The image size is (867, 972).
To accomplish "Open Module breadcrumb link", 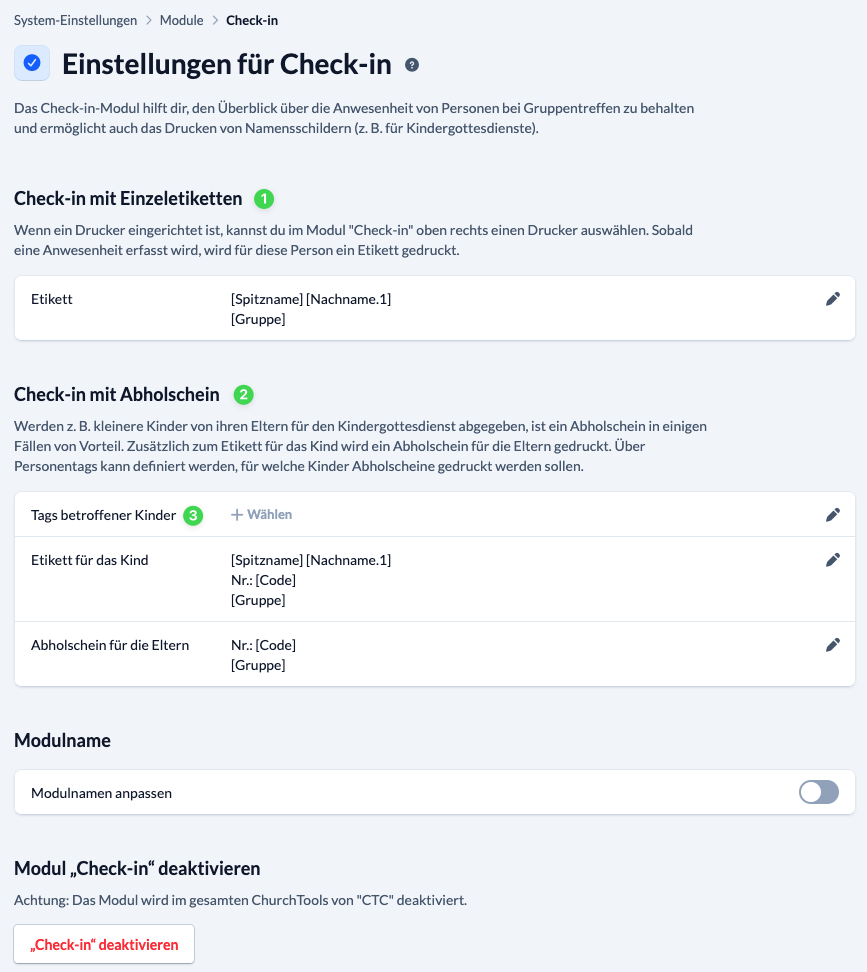I will click(x=182, y=20).
